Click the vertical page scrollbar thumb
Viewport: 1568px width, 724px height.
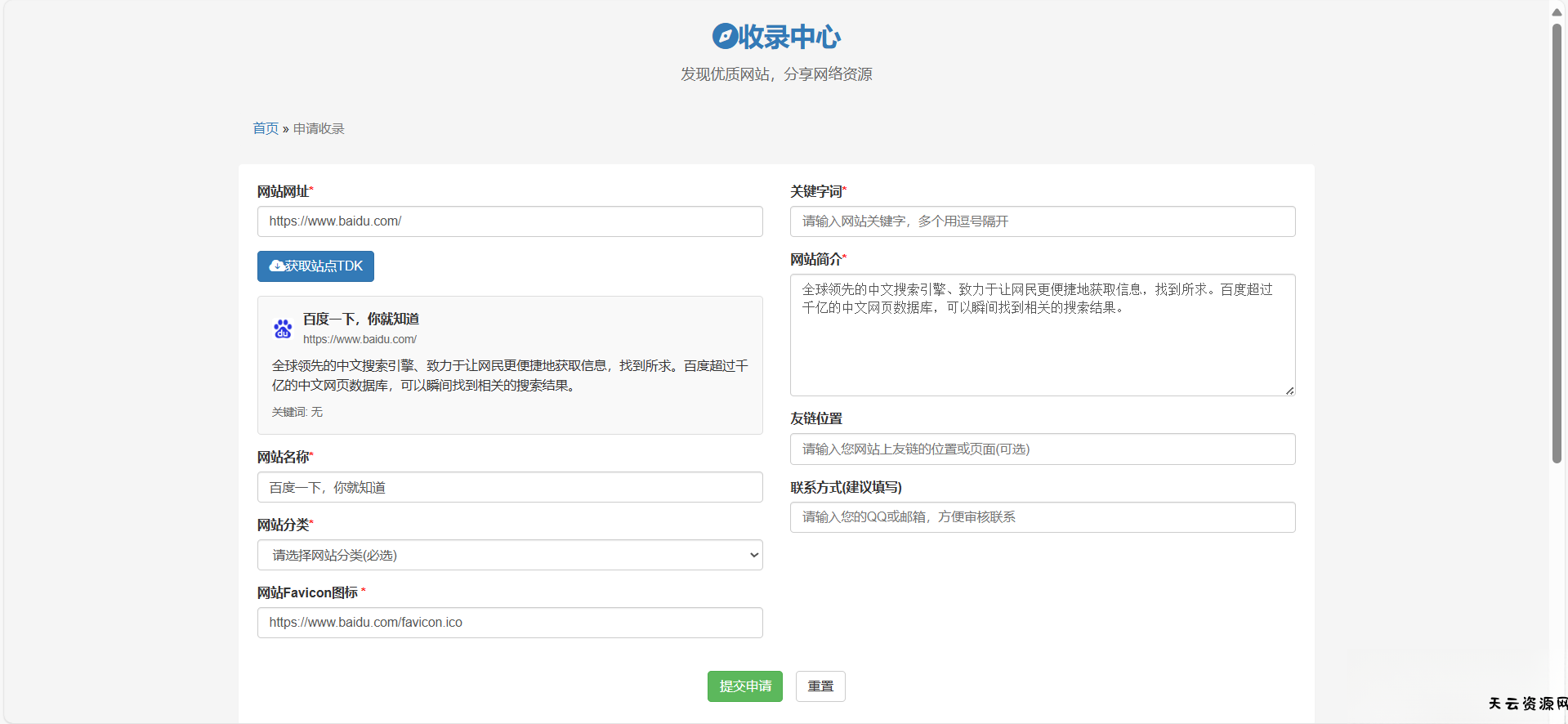point(1557,245)
